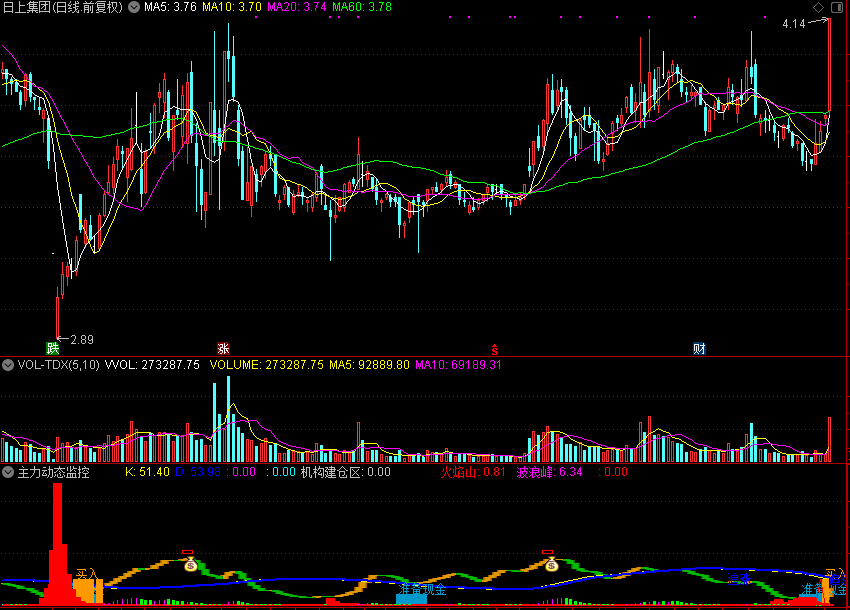Click the 波浪峰: 6.34 label
This screenshot has height=610, width=850.
click(549, 472)
